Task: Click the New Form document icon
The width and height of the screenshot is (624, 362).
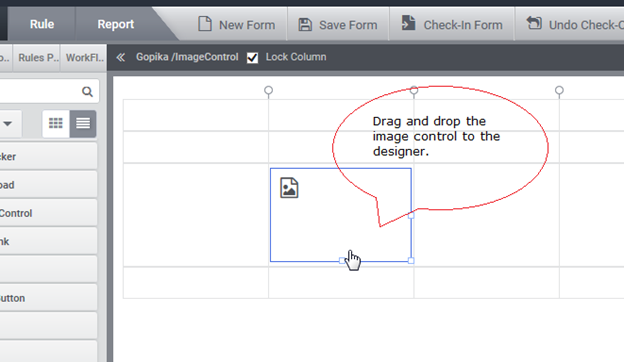Action: [x=205, y=24]
